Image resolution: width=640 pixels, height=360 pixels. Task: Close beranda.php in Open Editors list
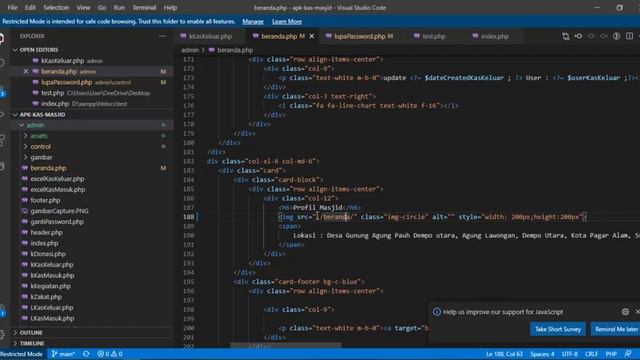pos(26,71)
